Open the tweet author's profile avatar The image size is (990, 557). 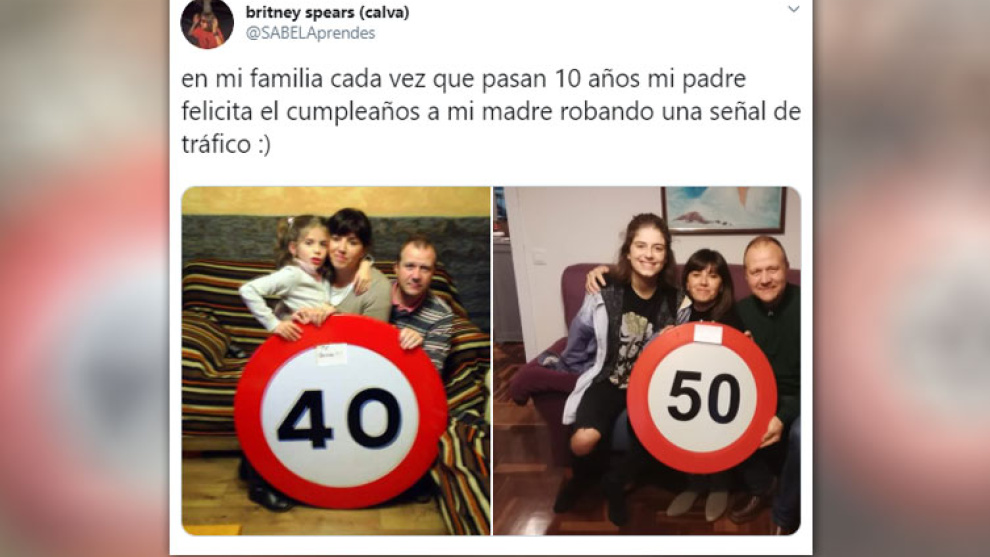coord(207,22)
